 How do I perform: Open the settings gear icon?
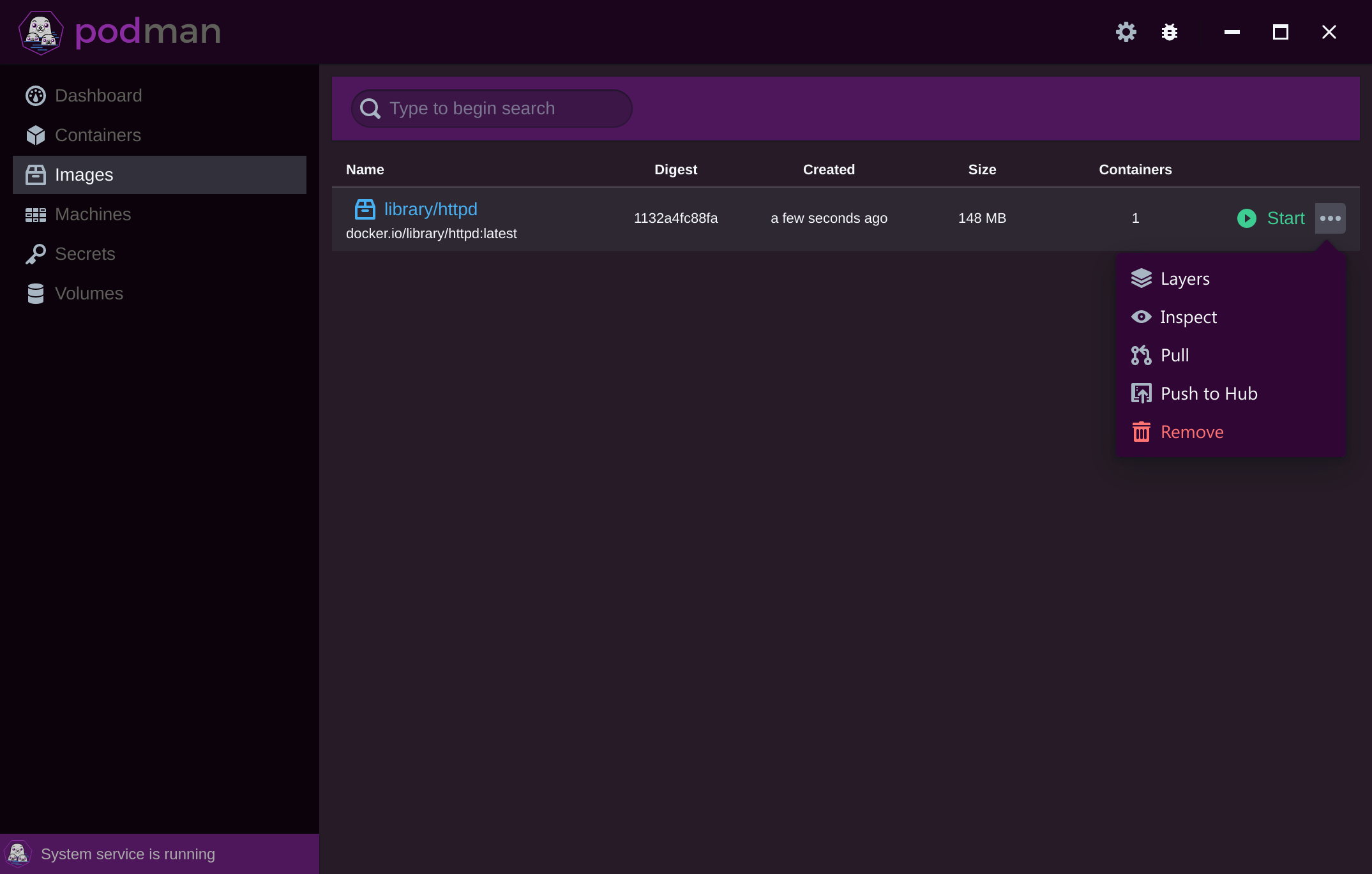tap(1126, 32)
